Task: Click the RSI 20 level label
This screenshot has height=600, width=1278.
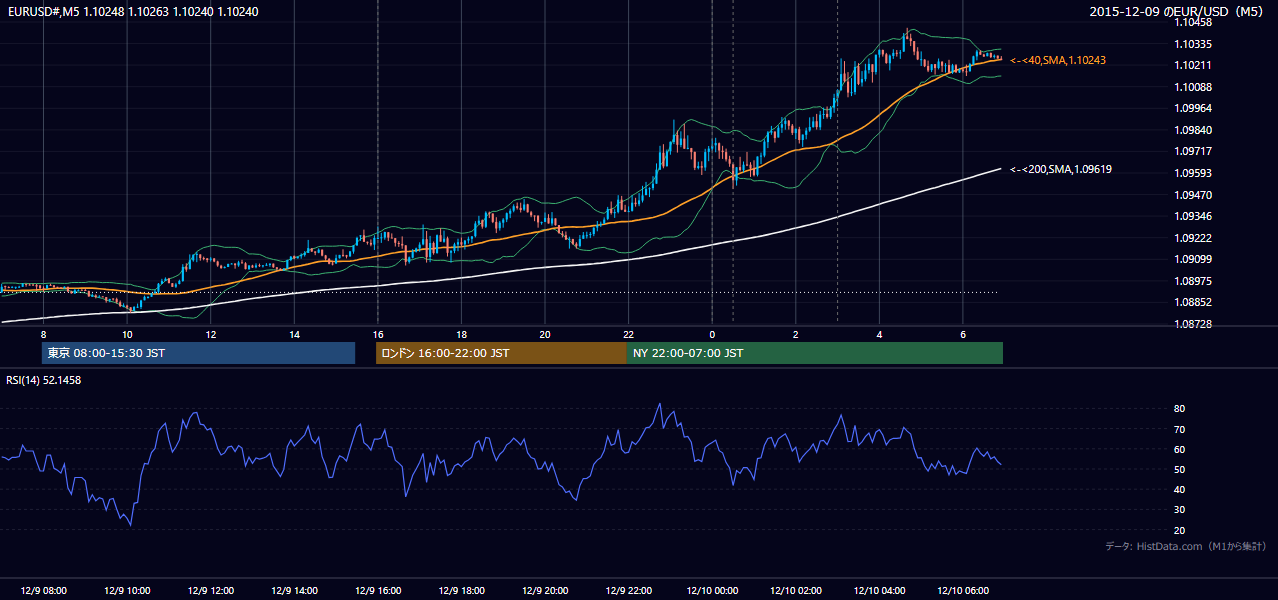Action: tap(1180, 530)
